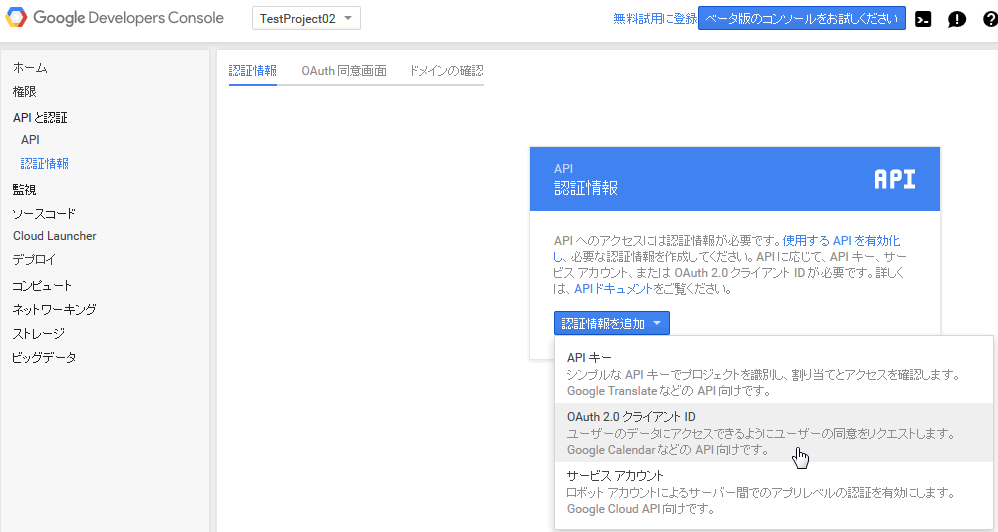Viewport: 998px width, 532px height.
Task: Open the 使用する API を有効化 link
Action: point(841,241)
